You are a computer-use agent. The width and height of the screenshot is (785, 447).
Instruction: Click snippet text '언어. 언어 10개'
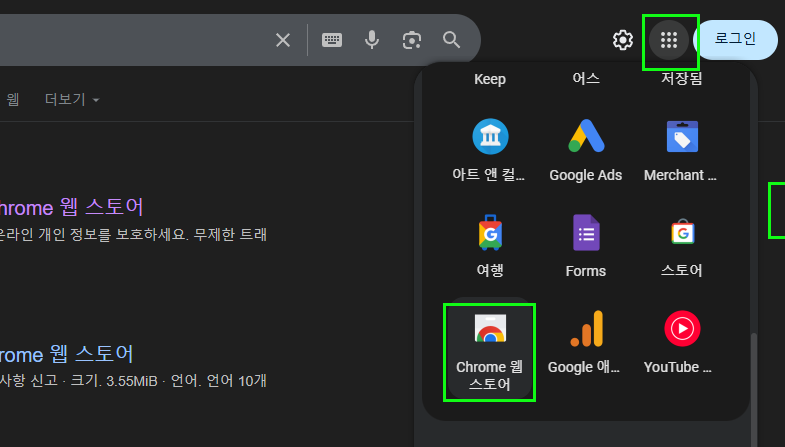click(x=218, y=381)
